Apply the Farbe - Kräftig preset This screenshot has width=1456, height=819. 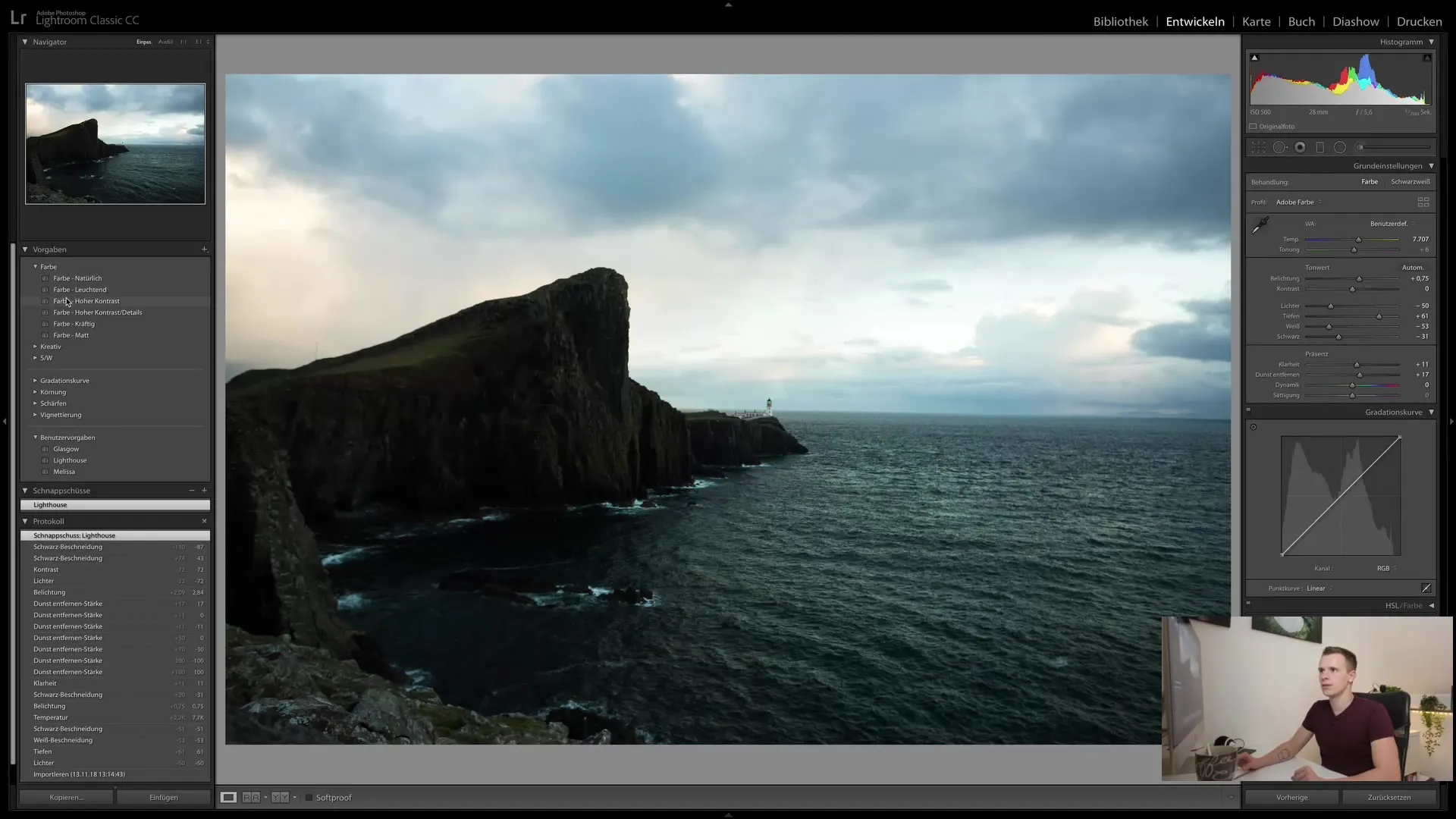tap(74, 324)
